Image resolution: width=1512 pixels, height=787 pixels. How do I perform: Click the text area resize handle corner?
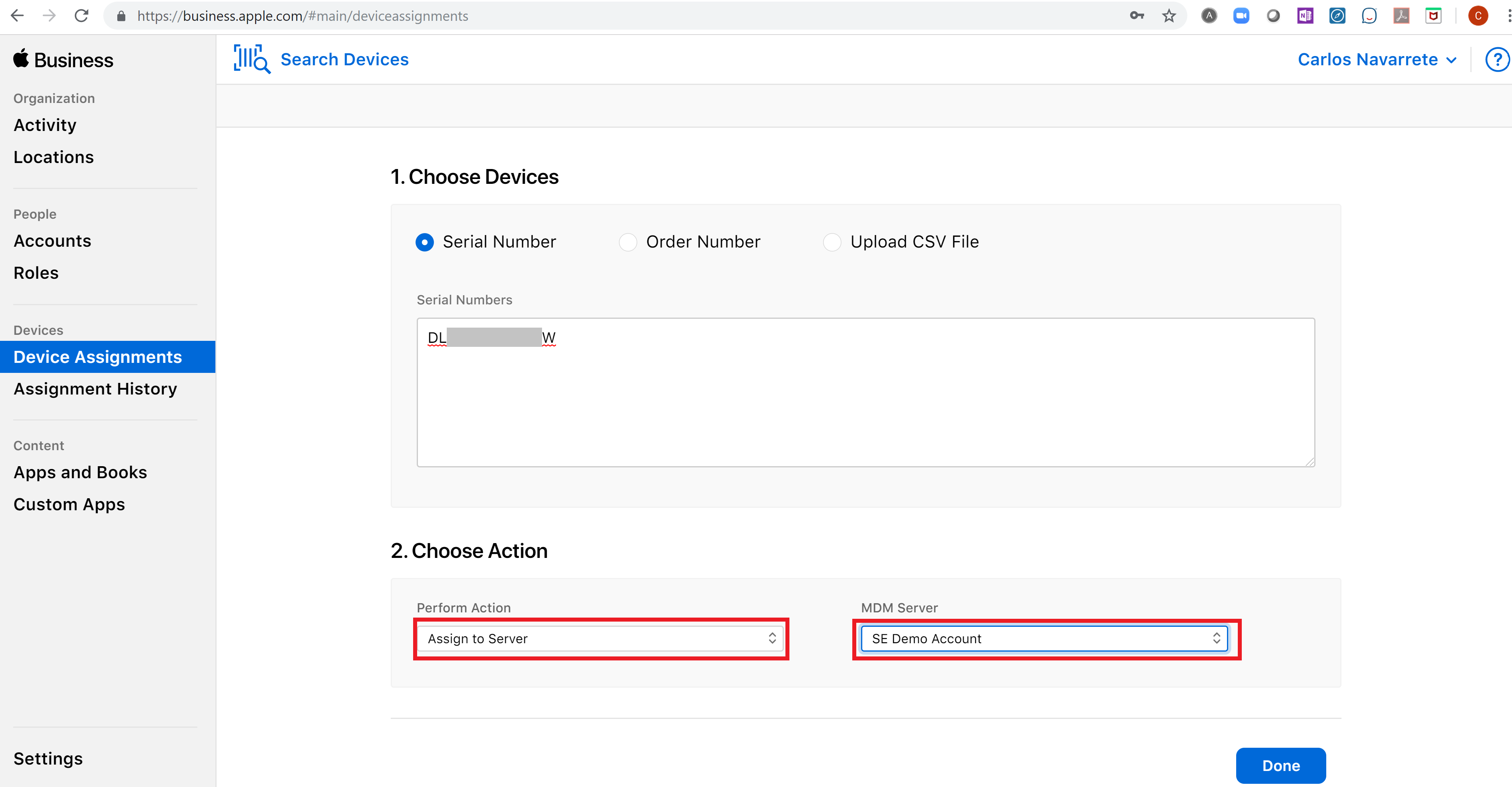pyautogui.click(x=1309, y=462)
